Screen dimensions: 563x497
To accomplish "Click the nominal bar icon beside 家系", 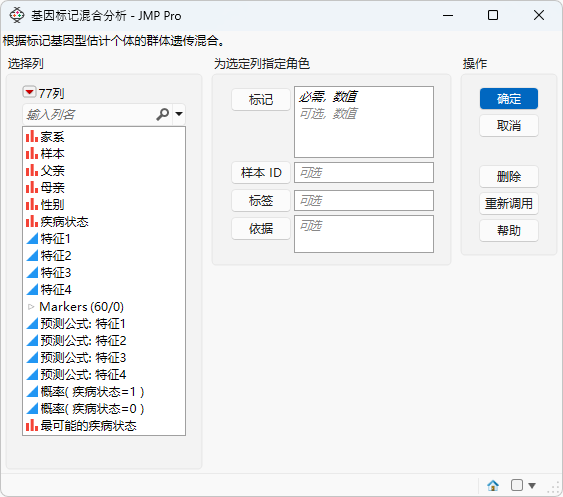I will tap(32, 136).
